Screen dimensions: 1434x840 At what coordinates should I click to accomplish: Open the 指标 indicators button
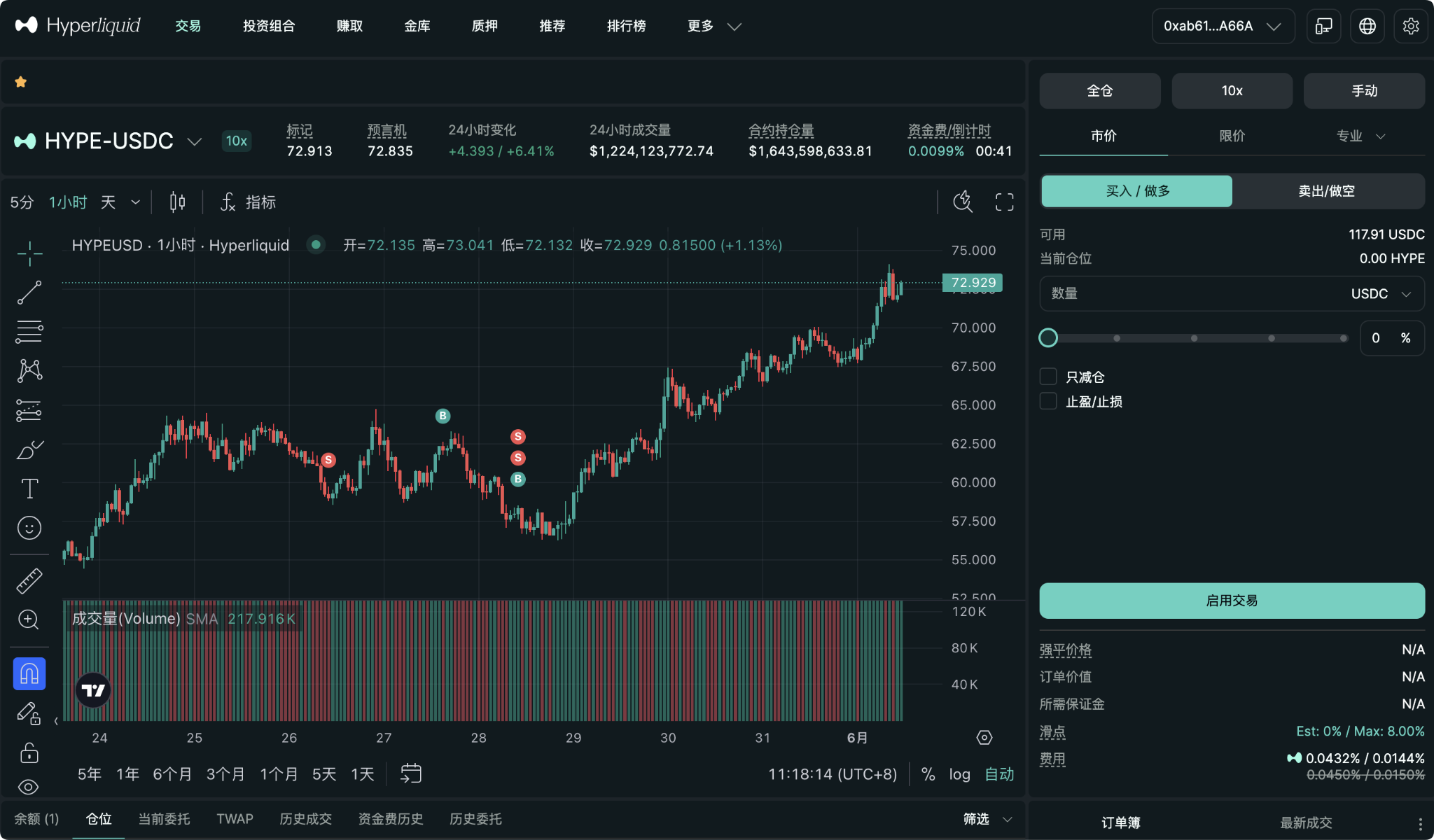tap(248, 202)
